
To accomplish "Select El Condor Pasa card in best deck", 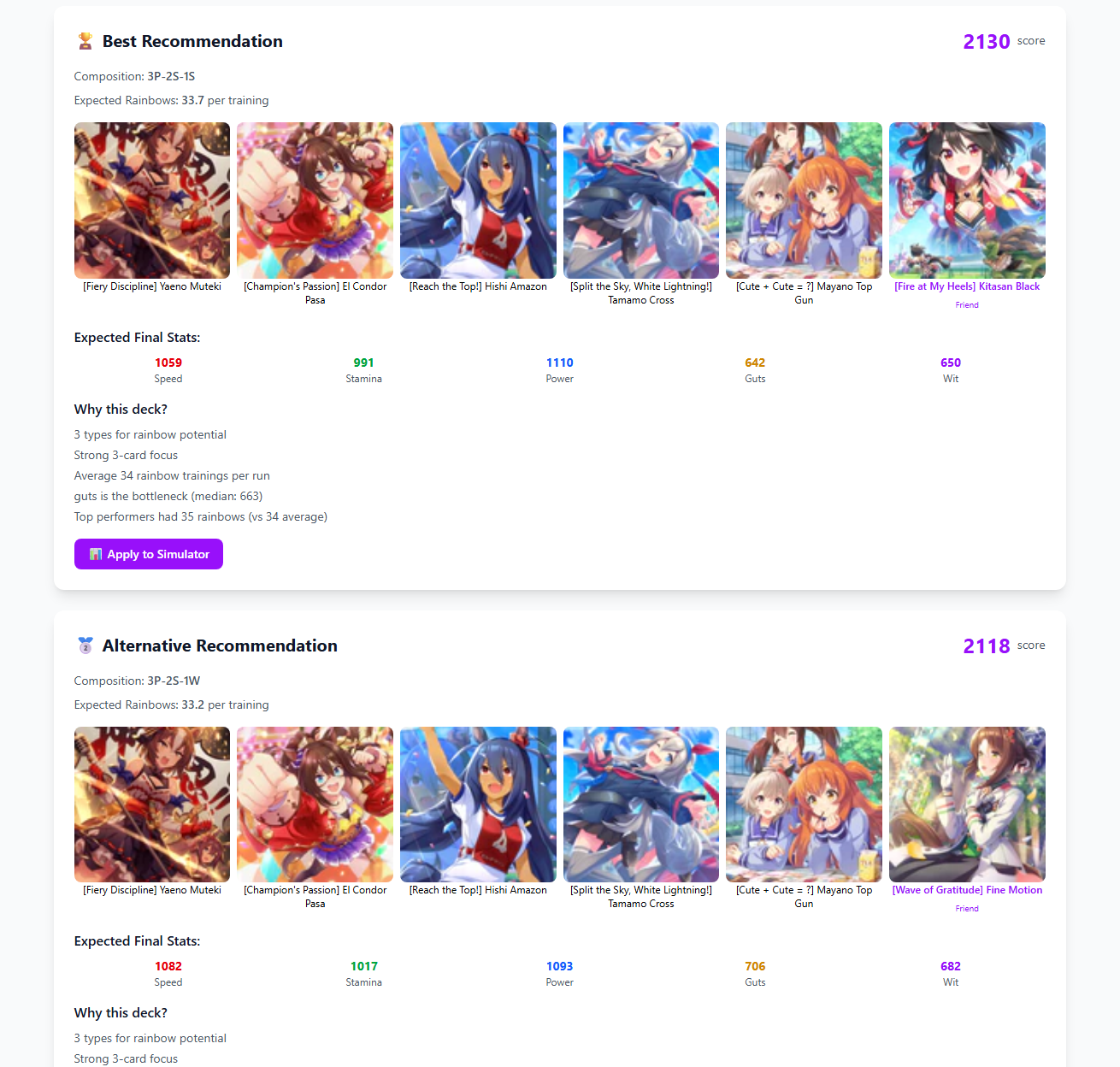I will 315,200.
